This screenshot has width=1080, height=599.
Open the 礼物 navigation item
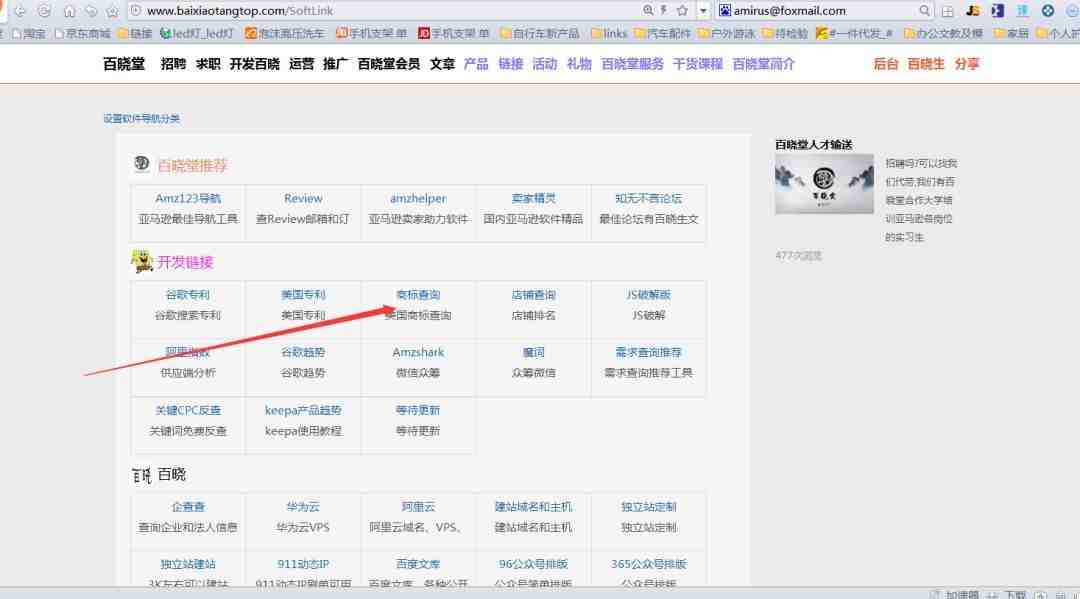(x=579, y=64)
